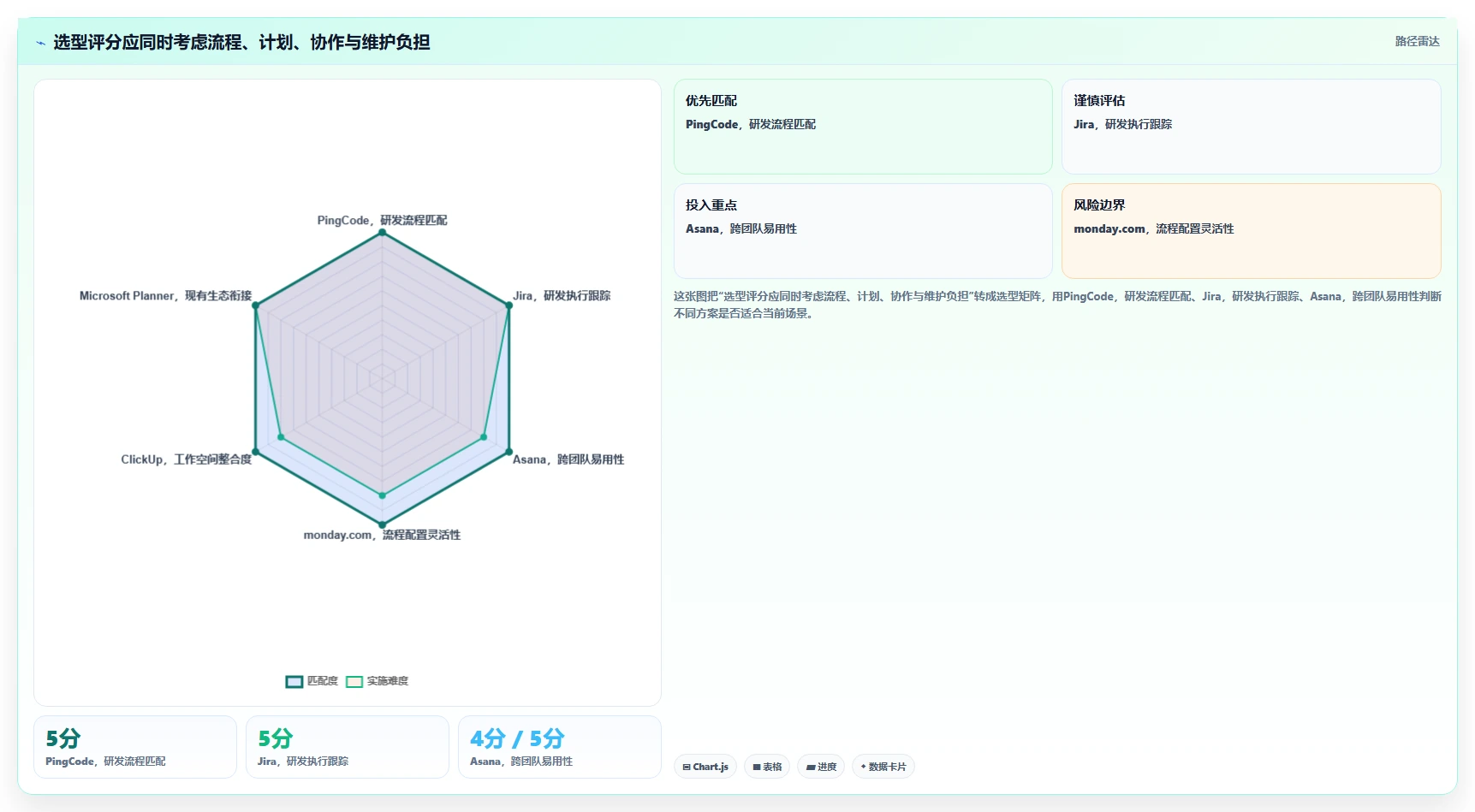Click the header title 选型评分应同时考虑流程
This screenshot has height=812, width=1475.
241,42
